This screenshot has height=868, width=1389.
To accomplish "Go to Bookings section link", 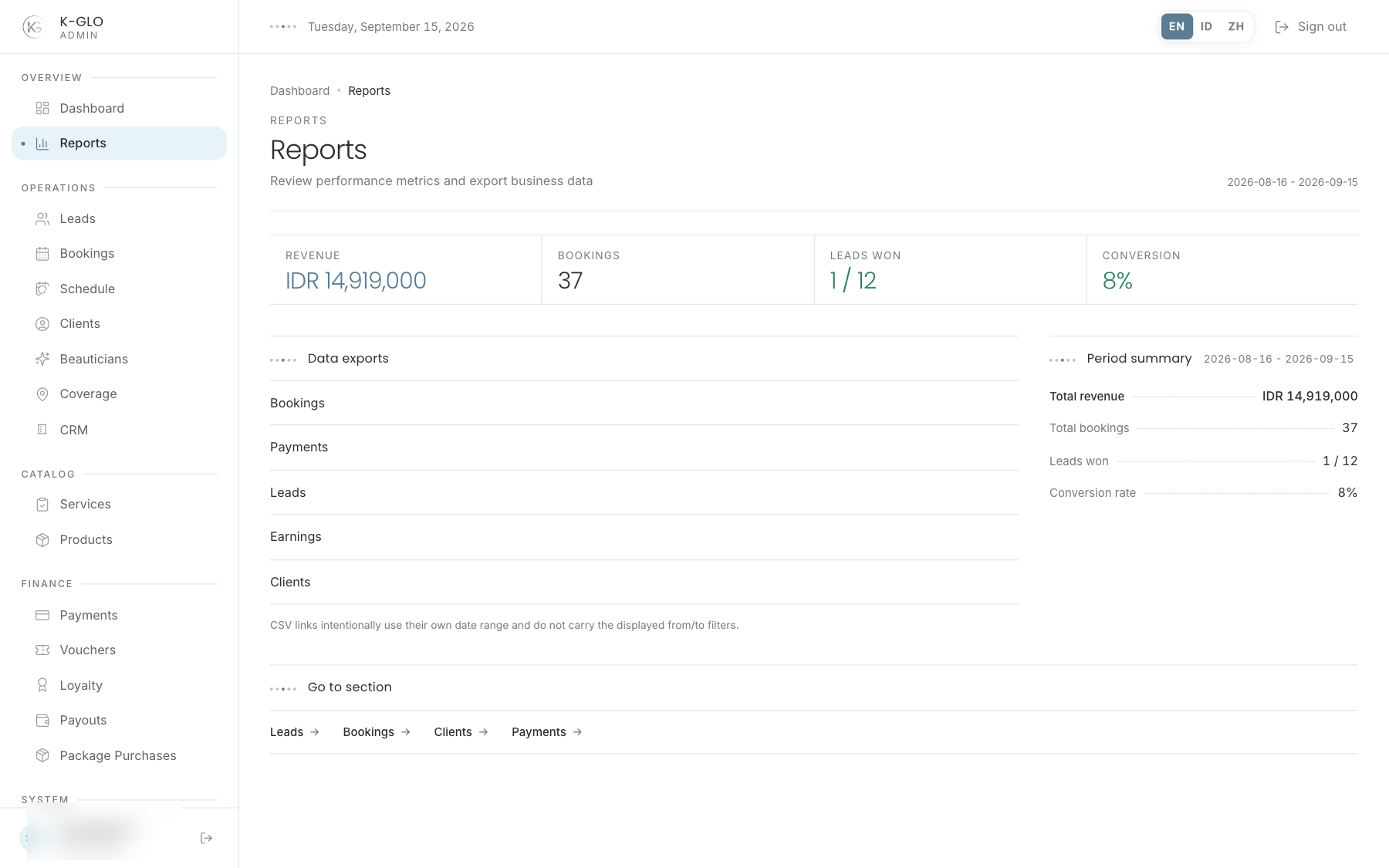I will (377, 732).
